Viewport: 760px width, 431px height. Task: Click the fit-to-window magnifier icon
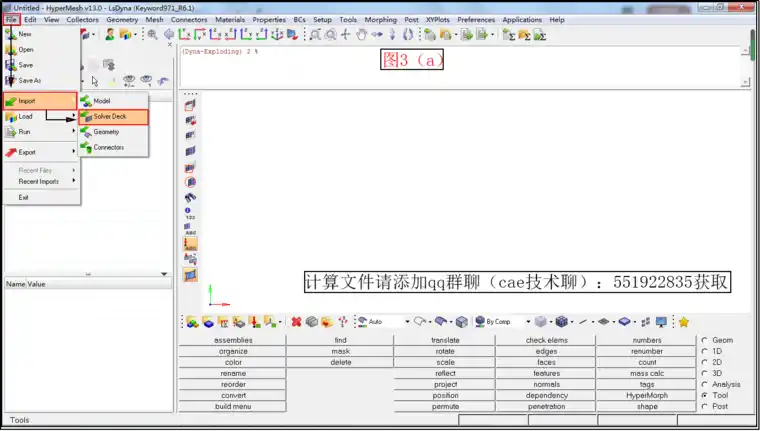(x=315, y=34)
